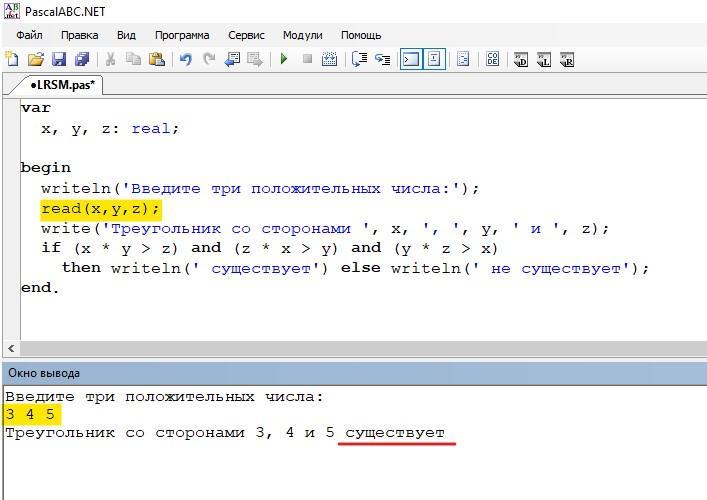
Task: Click the CODE formatting icon
Action: click(x=492, y=59)
